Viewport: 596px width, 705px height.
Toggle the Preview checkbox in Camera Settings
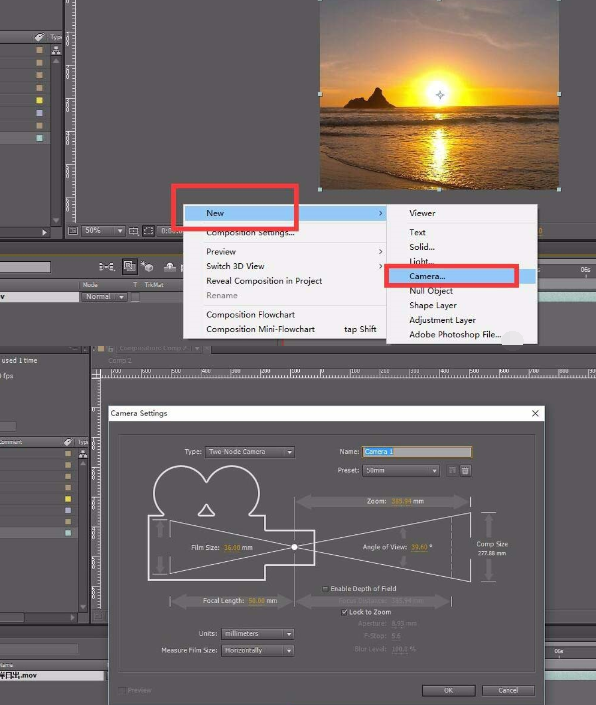(121, 690)
